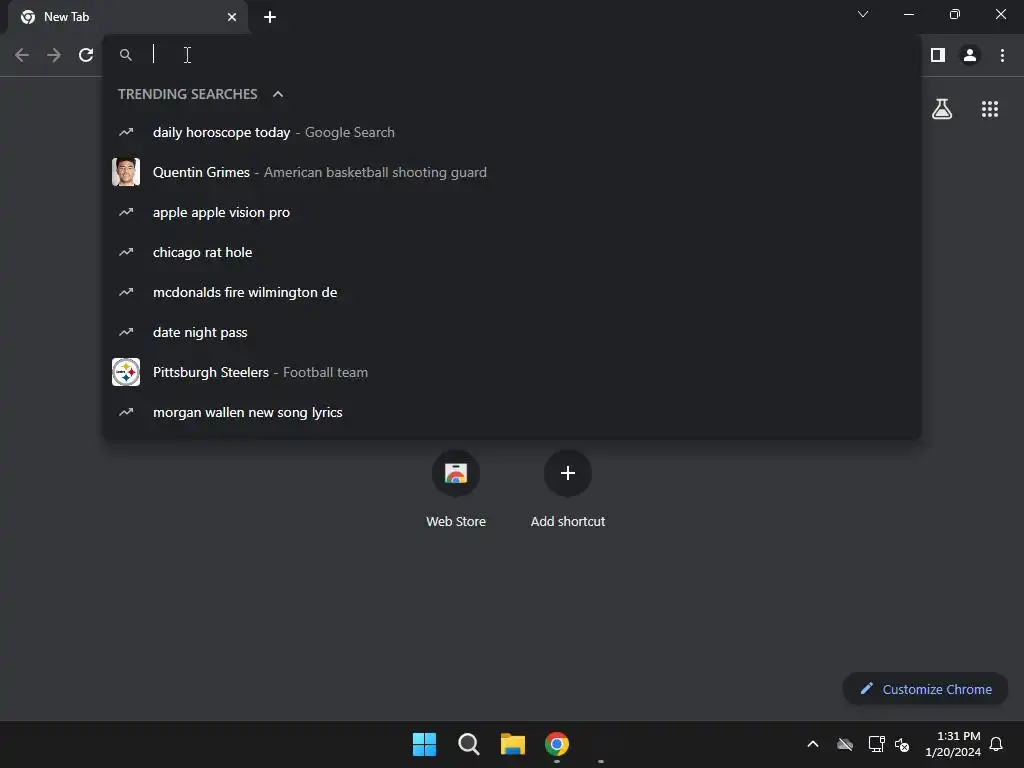The image size is (1024, 768).
Task: Choose 'morgan wallen new song lyrics' suggestion
Action: click(x=512, y=412)
